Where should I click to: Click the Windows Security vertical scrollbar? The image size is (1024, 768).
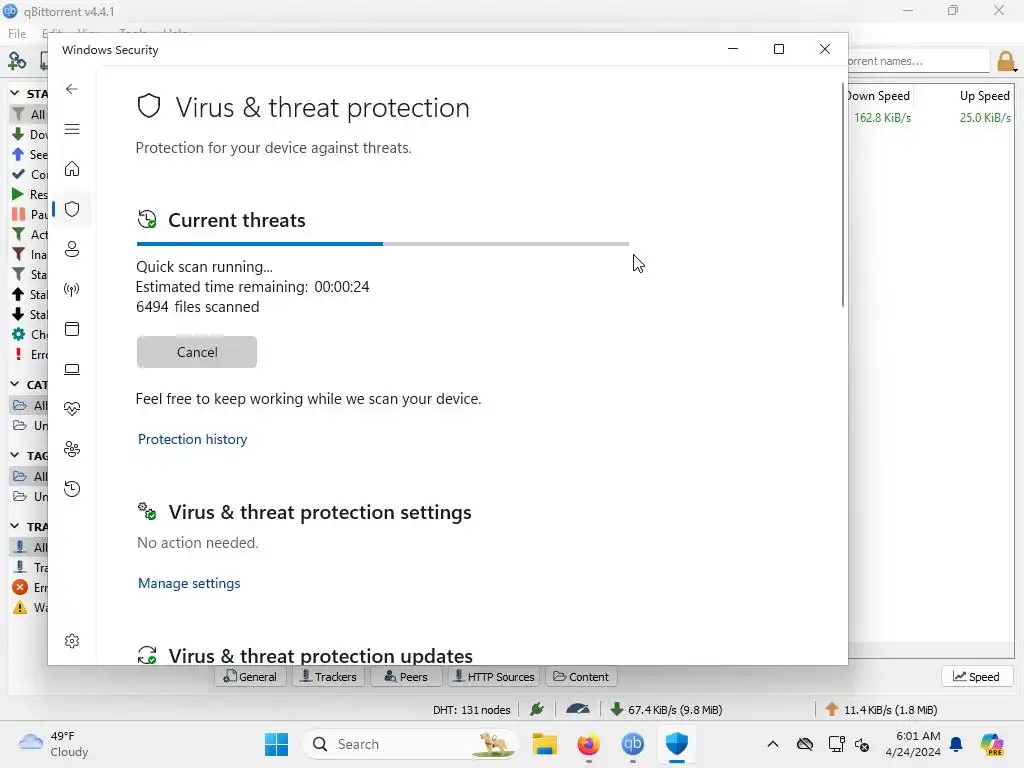point(842,196)
